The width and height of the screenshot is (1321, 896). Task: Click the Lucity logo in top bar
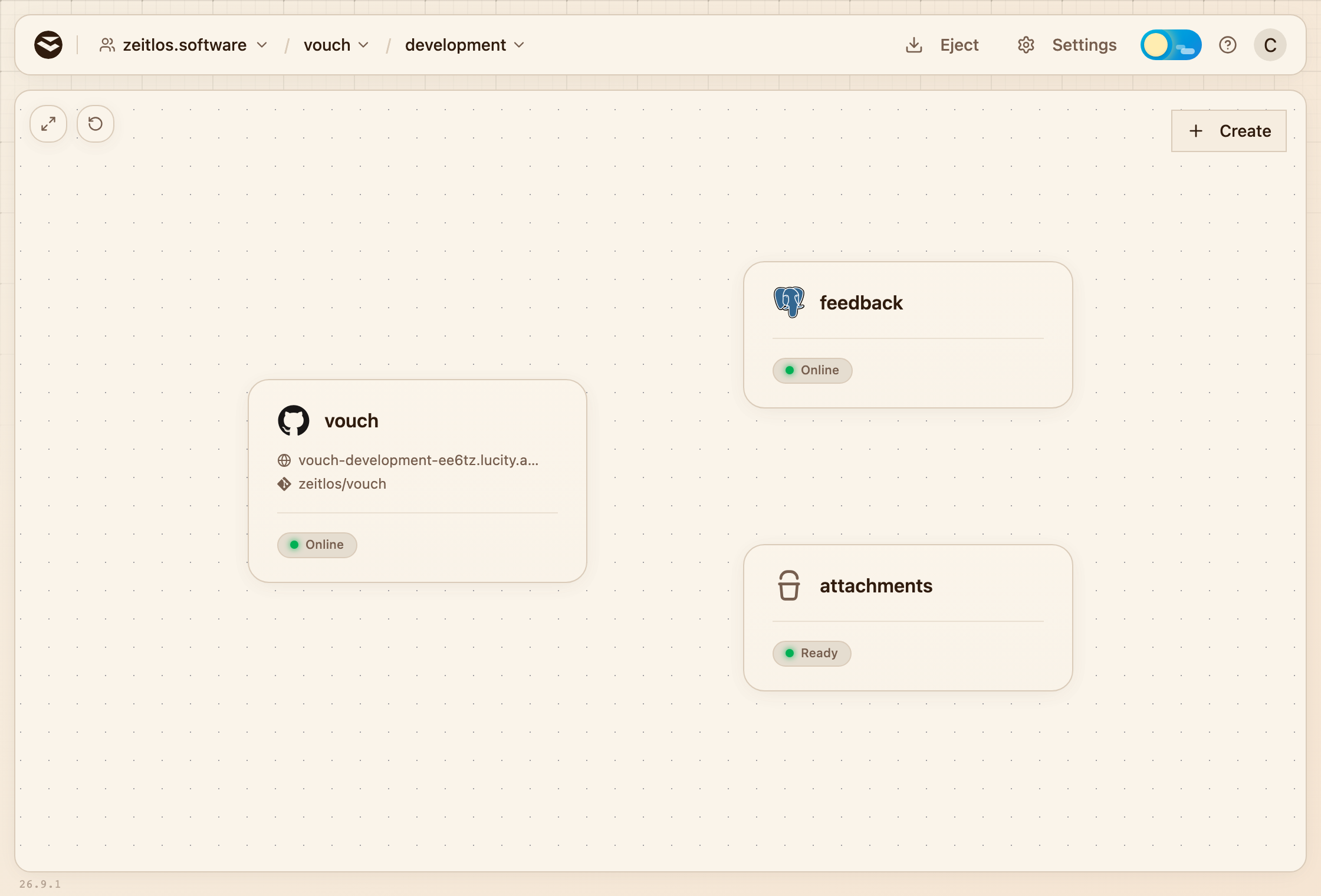(48, 45)
